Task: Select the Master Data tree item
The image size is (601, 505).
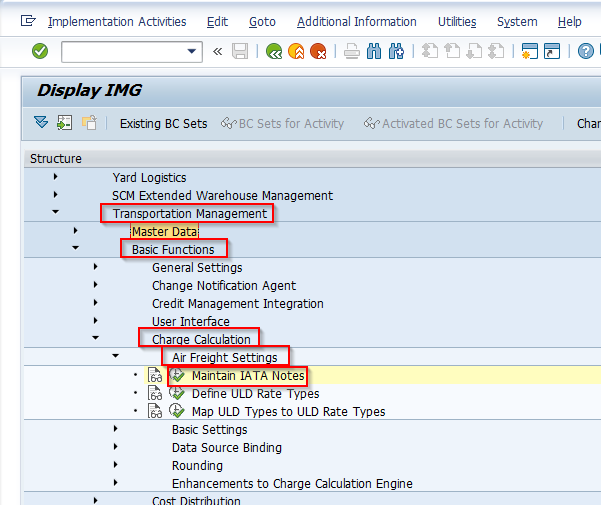Action: coord(165,231)
